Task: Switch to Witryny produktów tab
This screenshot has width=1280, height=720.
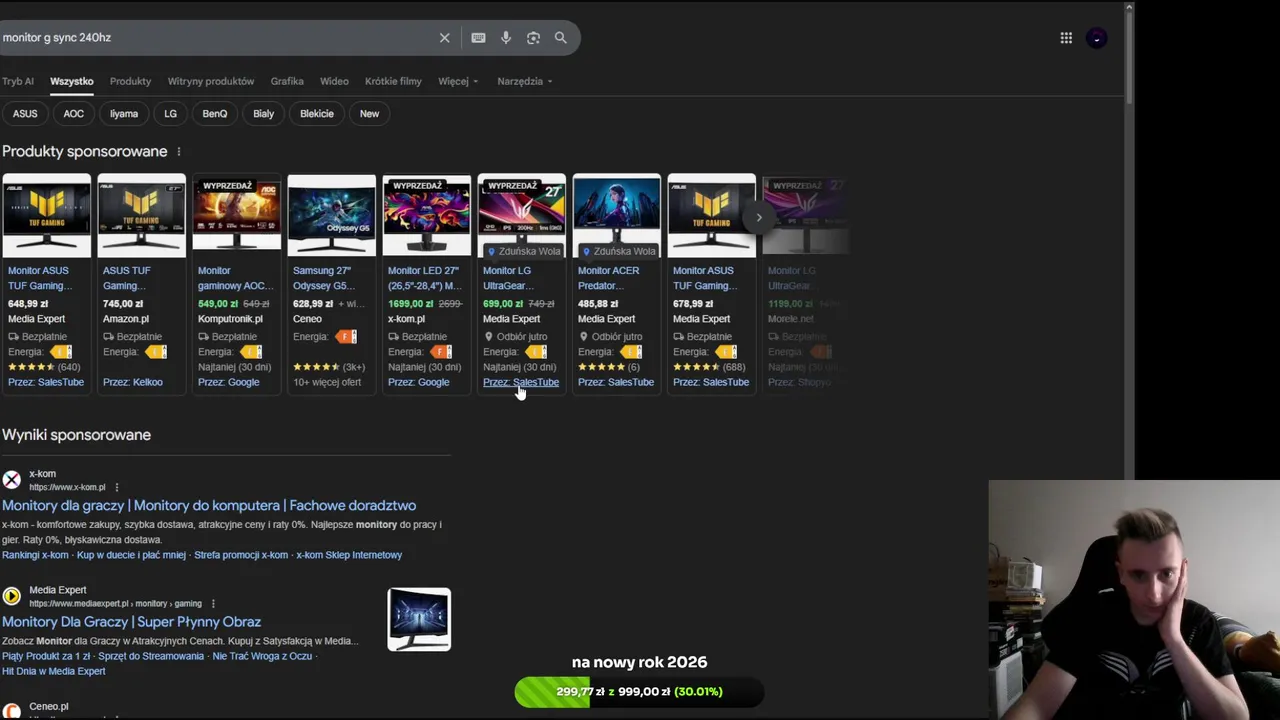Action: point(211,81)
